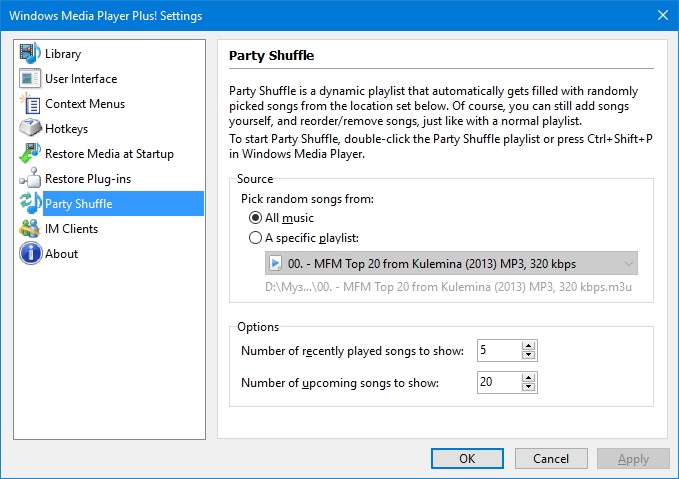Screen dimensions: 679x479
Task: Click 'Number of recently played songs to show' label
Action: pos(352,351)
